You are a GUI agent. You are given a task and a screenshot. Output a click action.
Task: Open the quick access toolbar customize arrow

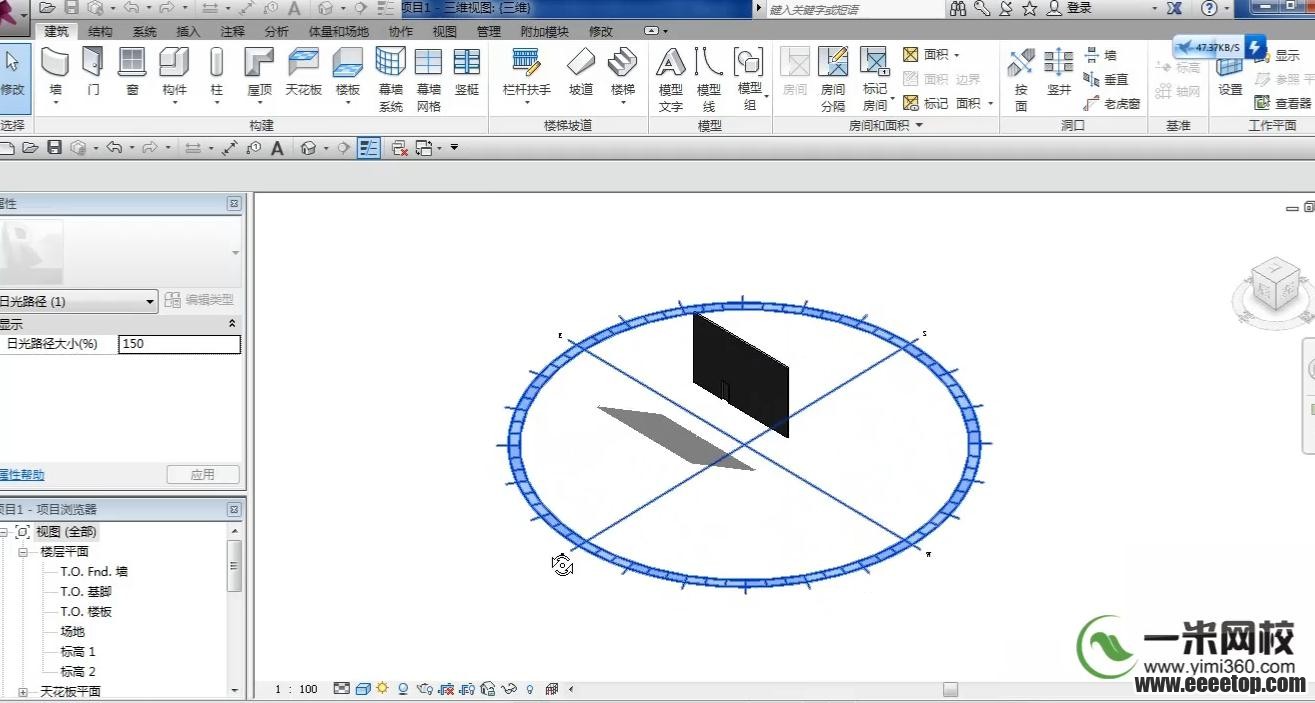click(454, 147)
